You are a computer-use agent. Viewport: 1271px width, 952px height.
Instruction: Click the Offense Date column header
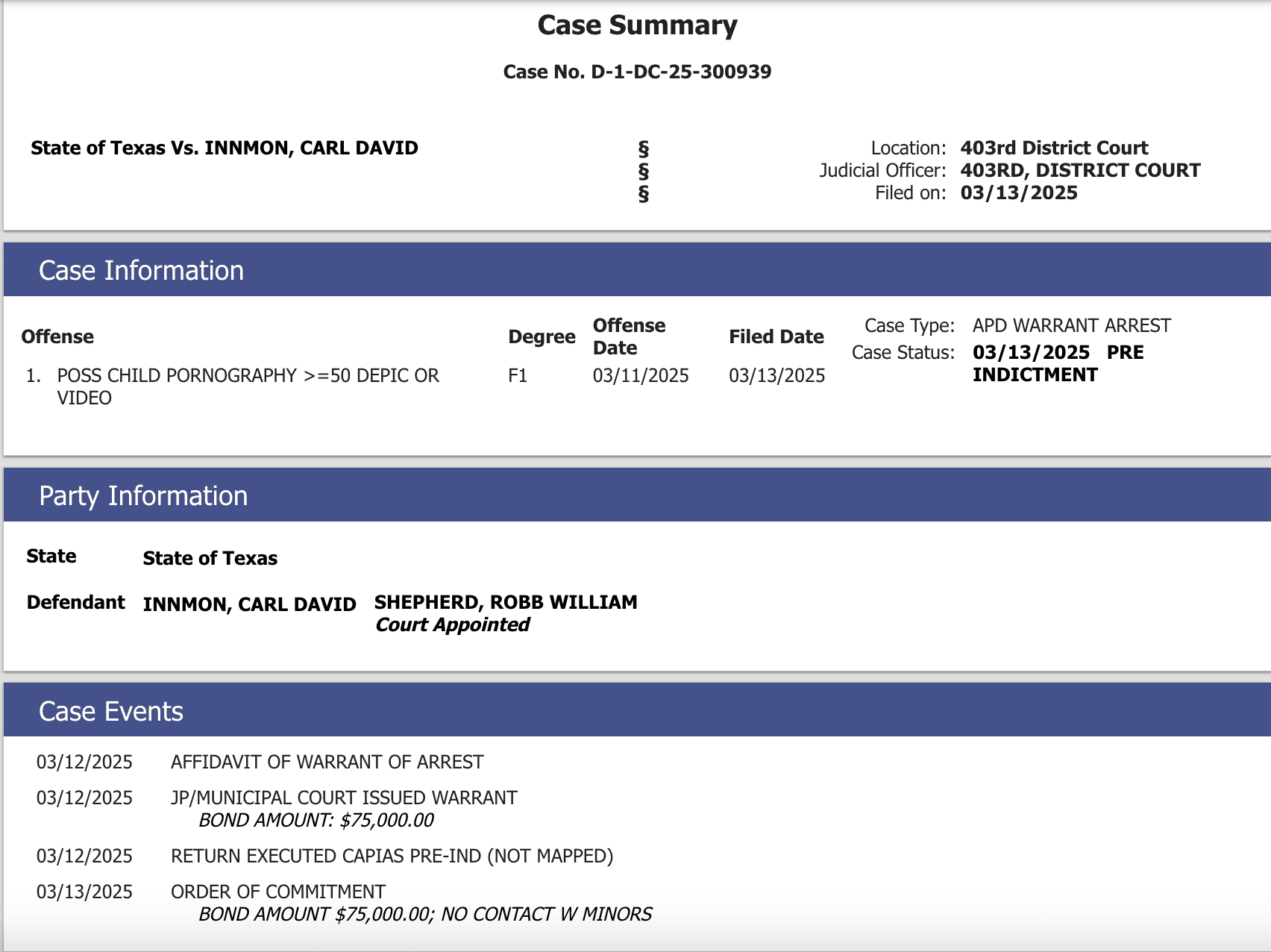[x=629, y=336]
